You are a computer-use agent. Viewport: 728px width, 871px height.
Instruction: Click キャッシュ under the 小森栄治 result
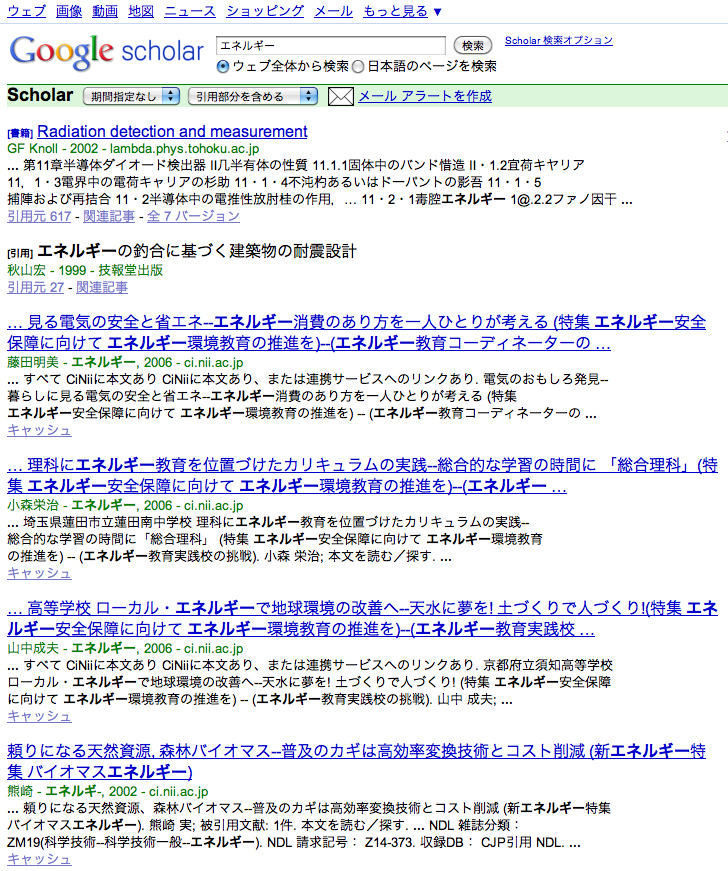[39, 573]
